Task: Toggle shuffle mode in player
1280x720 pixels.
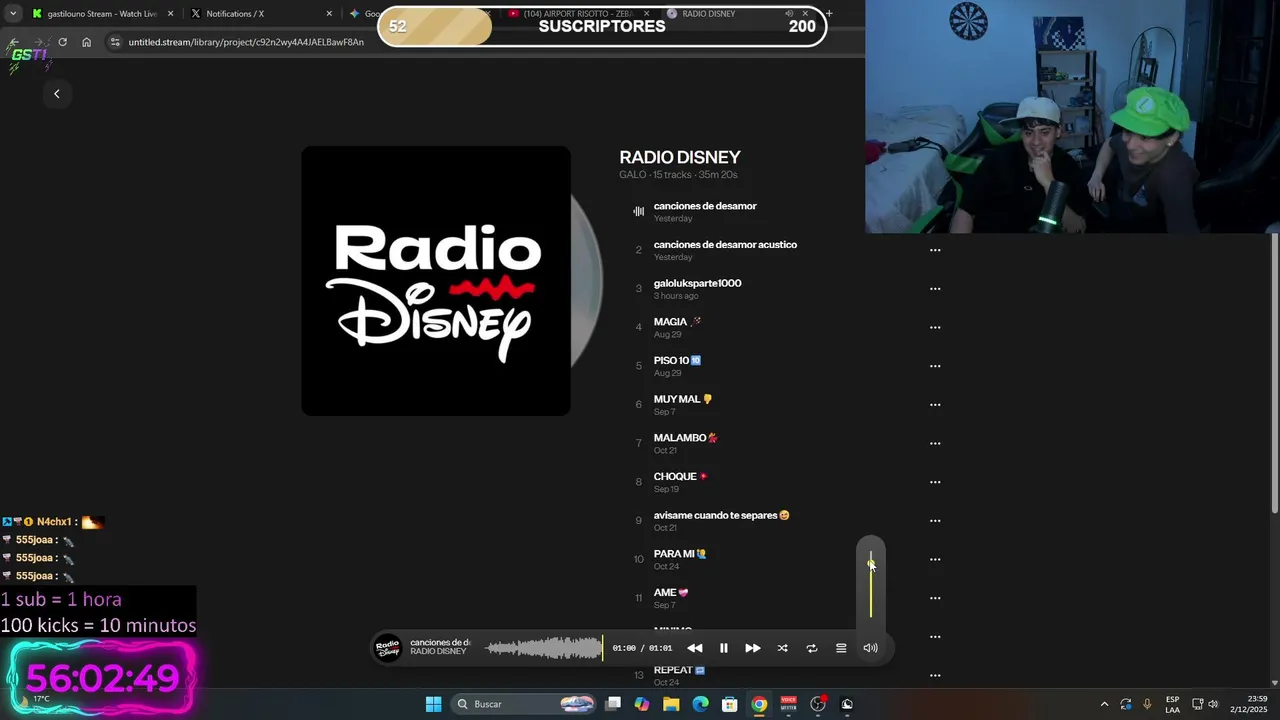Action: coord(782,648)
